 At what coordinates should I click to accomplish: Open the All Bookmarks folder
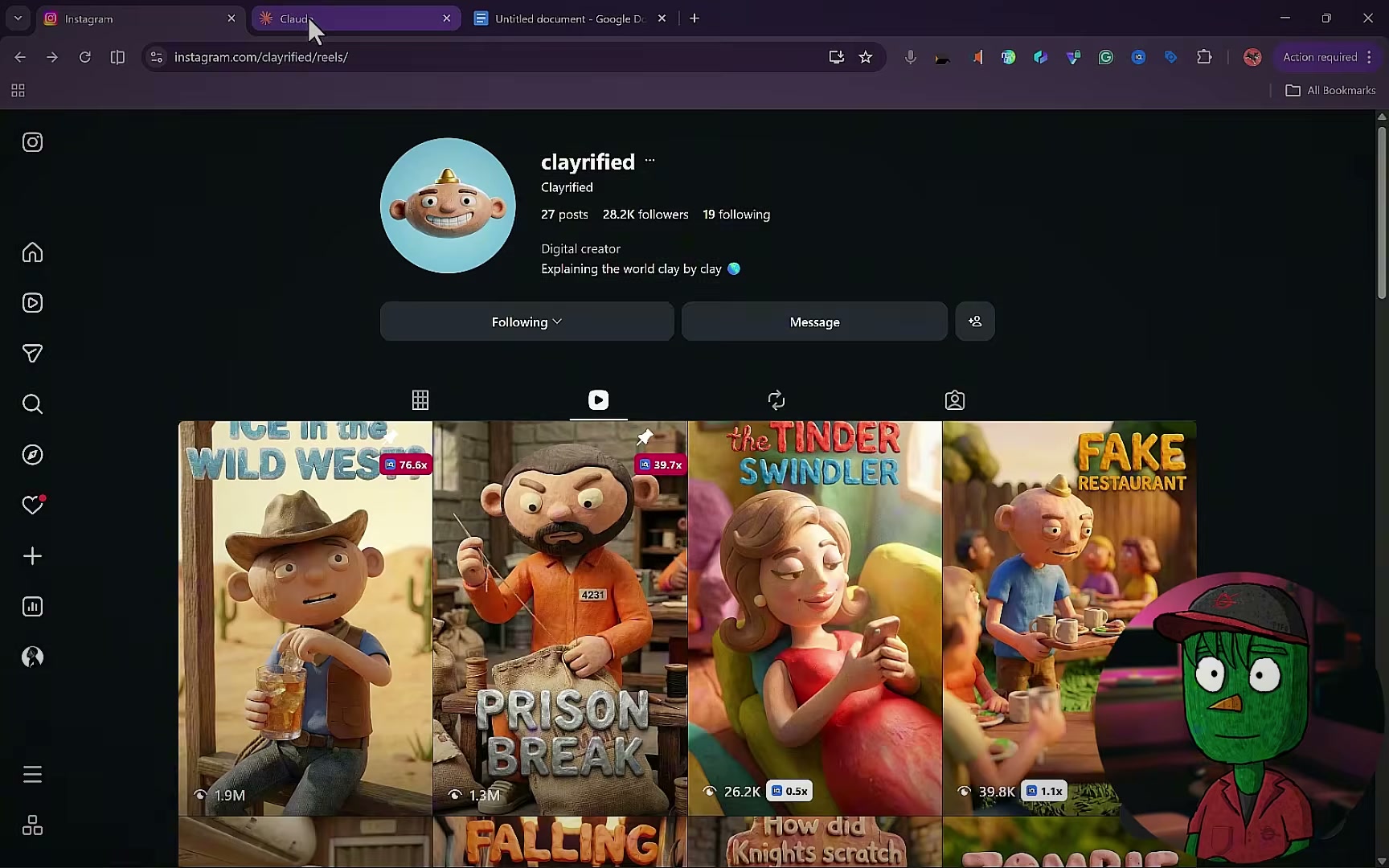pos(1330,90)
